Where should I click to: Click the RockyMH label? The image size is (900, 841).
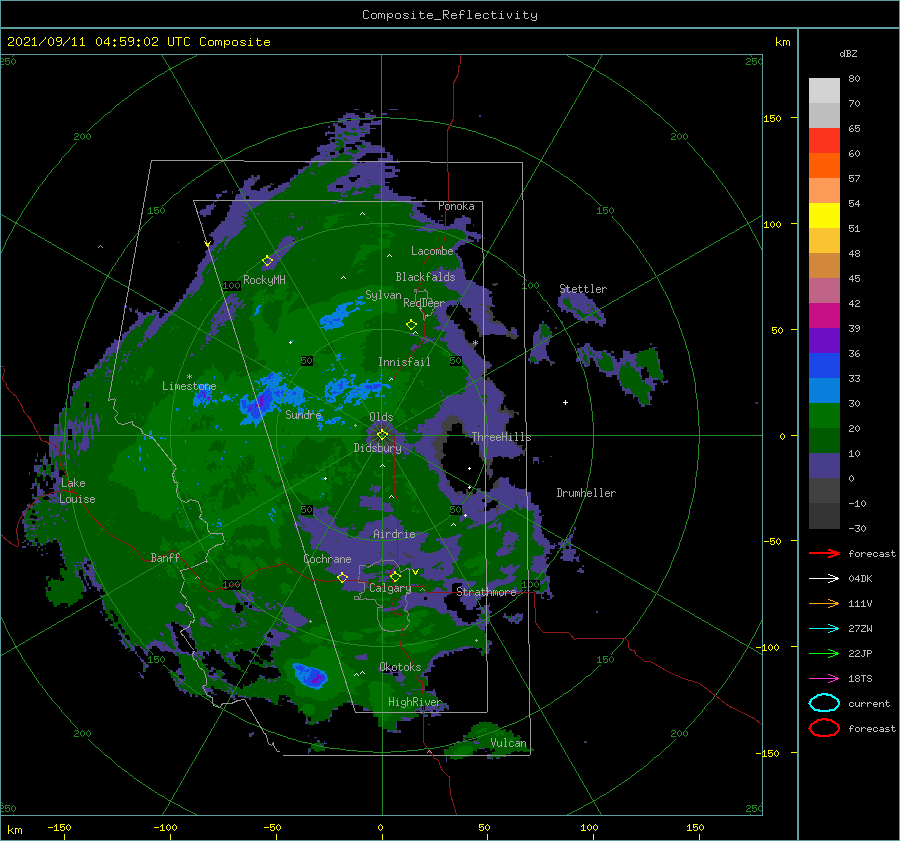[x=264, y=280]
